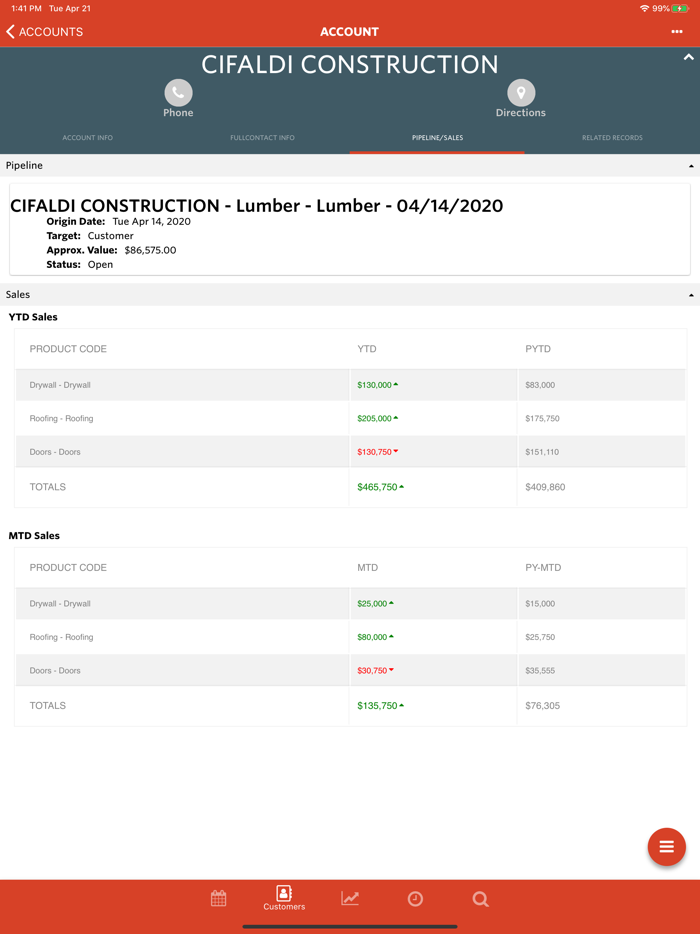Screen dimensions: 700x934
Task: Collapse the Pipeline section arrow
Action: tap(691, 166)
